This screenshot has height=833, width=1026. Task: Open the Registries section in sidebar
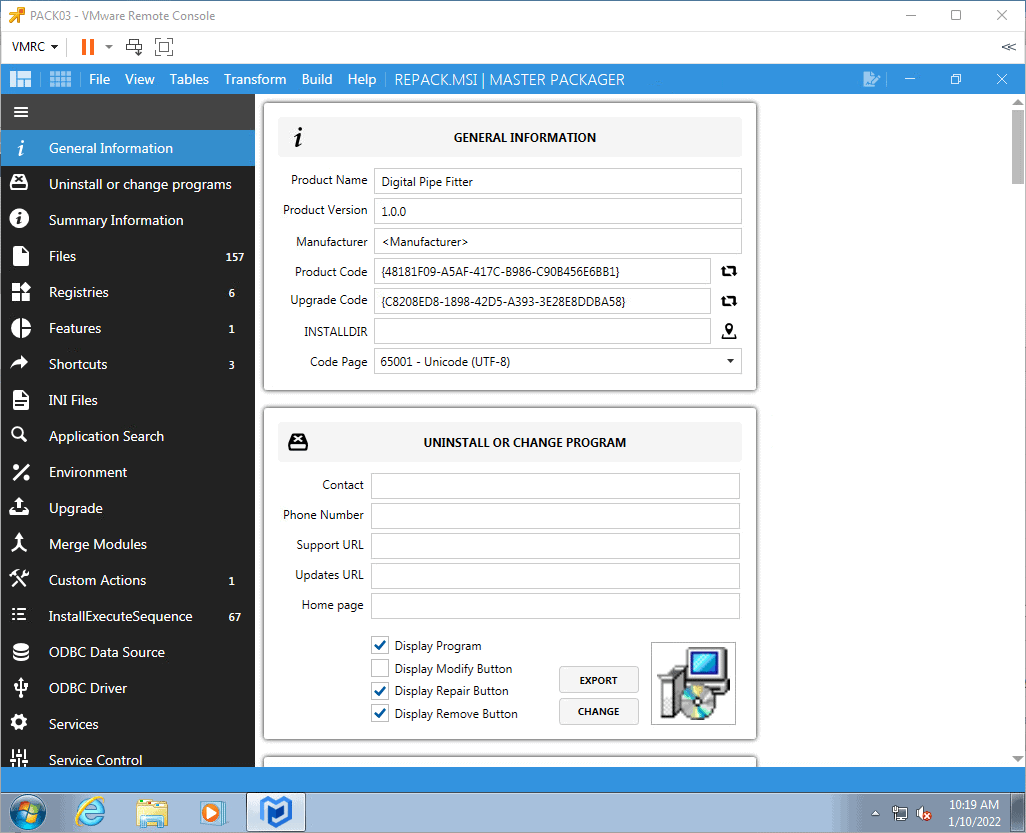tap(80, 292)
